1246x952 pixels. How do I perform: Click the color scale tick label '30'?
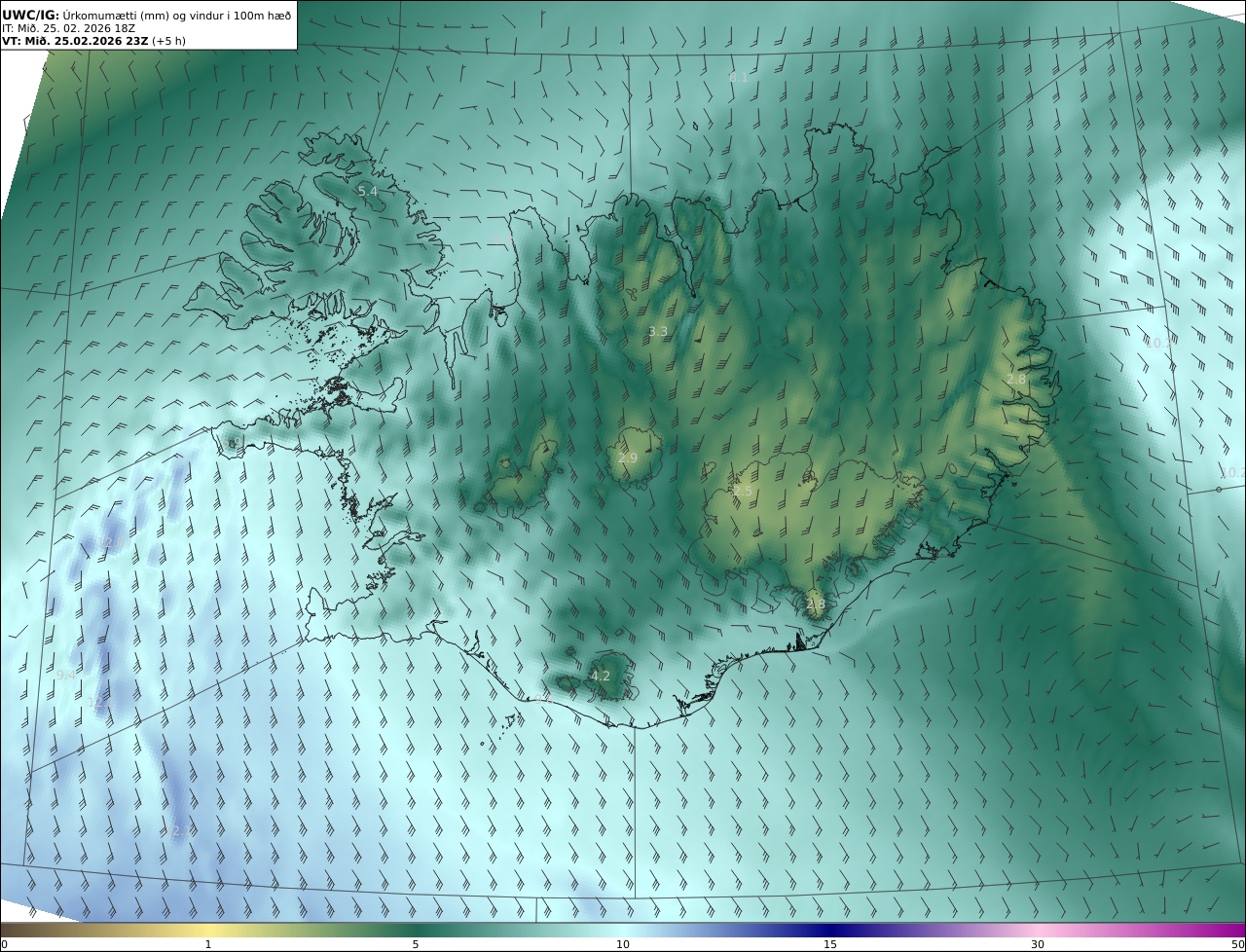point(1038,944)
